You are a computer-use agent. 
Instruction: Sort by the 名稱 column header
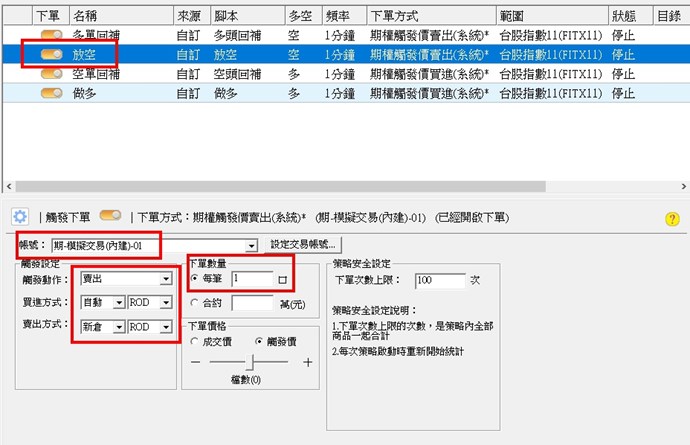(118, 16)
